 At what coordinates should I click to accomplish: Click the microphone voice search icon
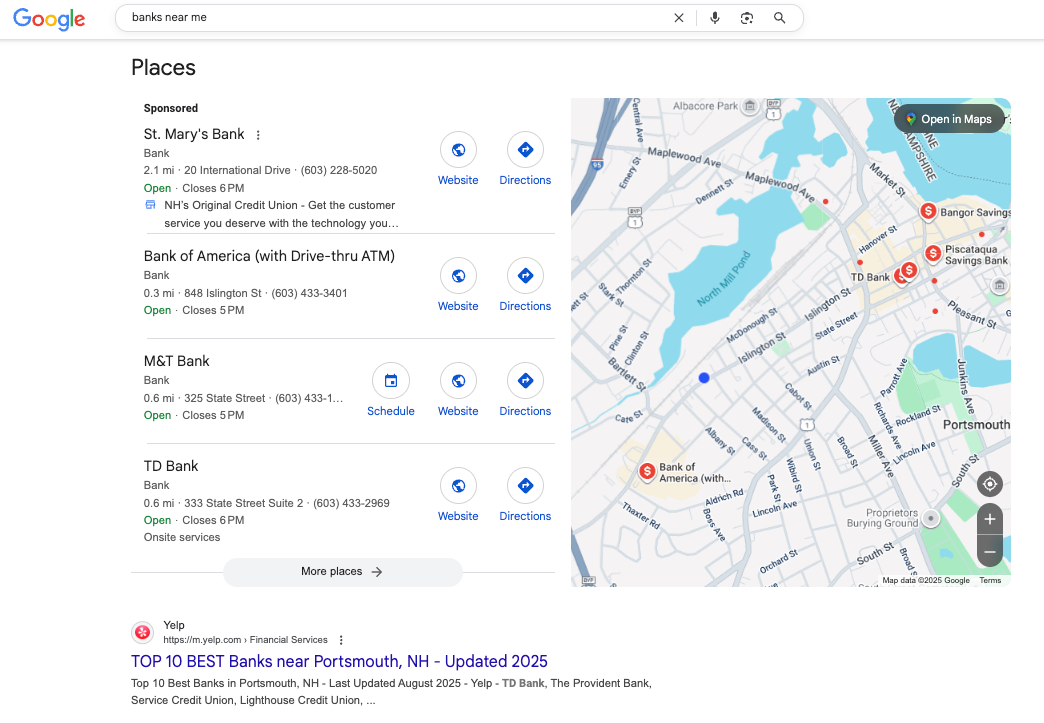coord(714,18)
